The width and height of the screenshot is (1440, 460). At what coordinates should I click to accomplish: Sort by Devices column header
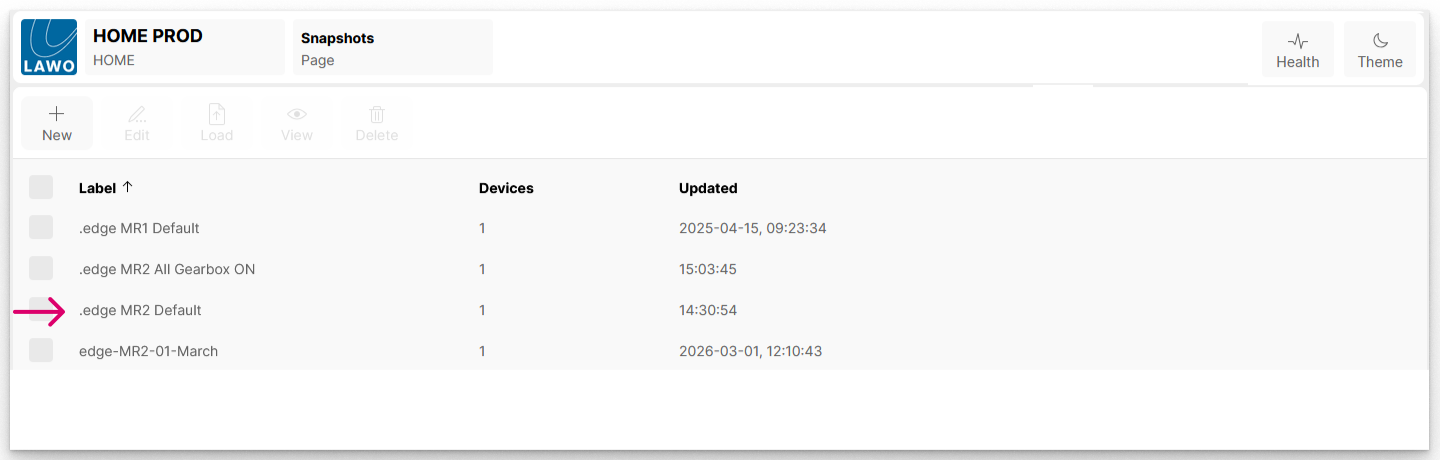pos(506,188)
